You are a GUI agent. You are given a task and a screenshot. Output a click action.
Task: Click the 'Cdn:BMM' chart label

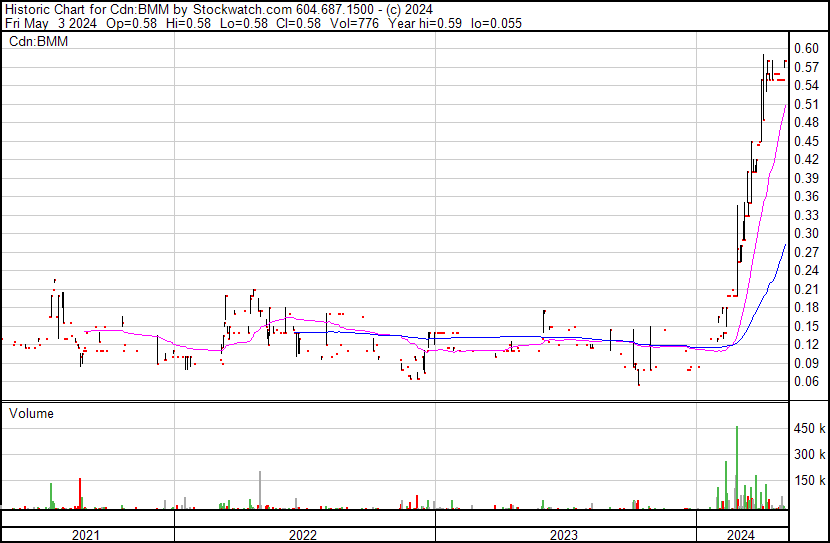(39, 41)
